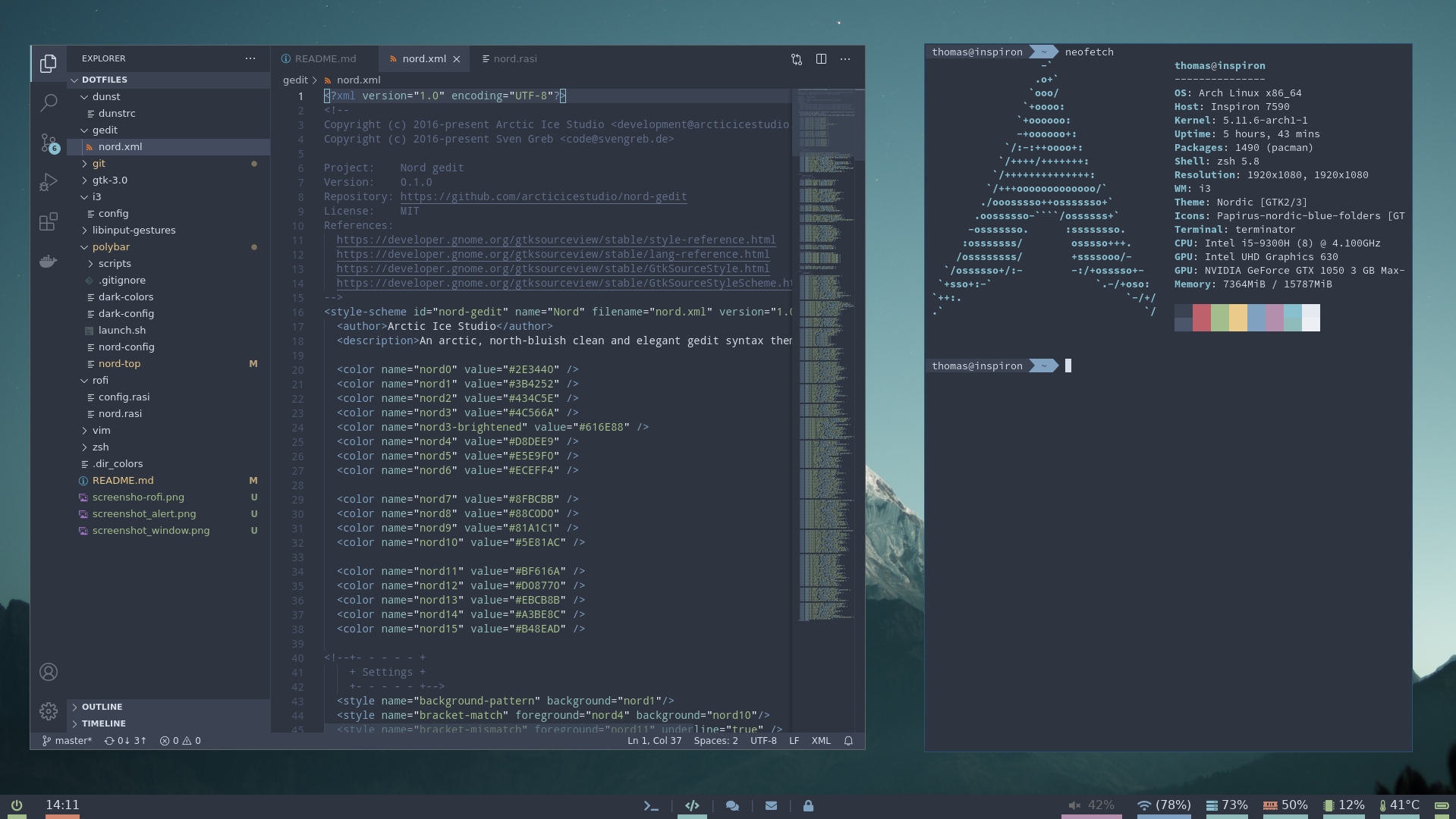The width and height of the screenshot is (1456, 819).
Task: Split the editor to the right
Action: click(x=821, y=59)
